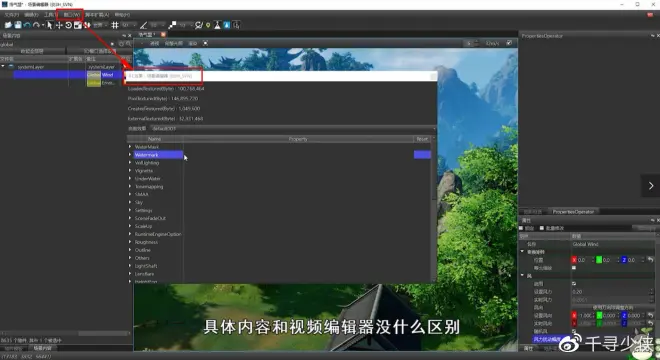The image size is (660, 360).
Task: Toggle the grid snap hash icon
Action: (114, 25)
